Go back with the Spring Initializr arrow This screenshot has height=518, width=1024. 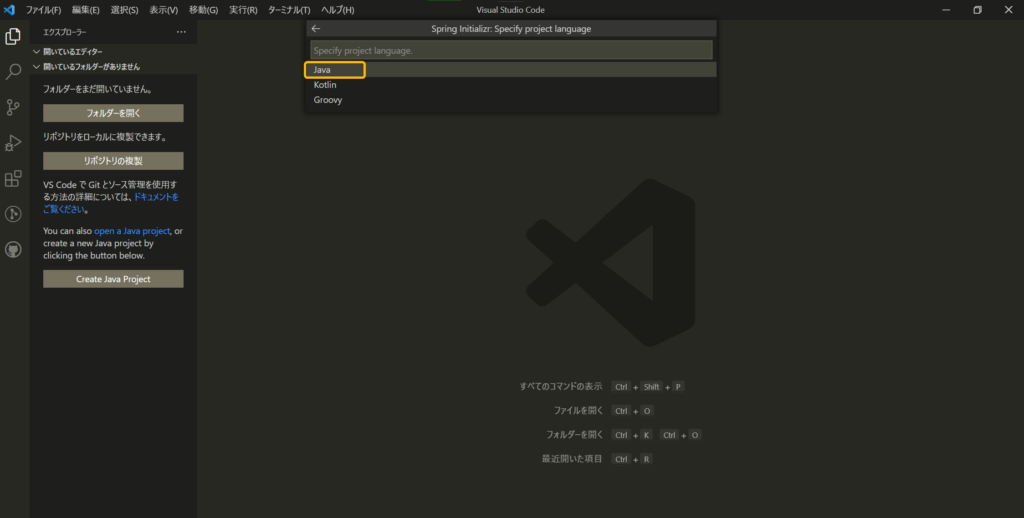point(316,29)
